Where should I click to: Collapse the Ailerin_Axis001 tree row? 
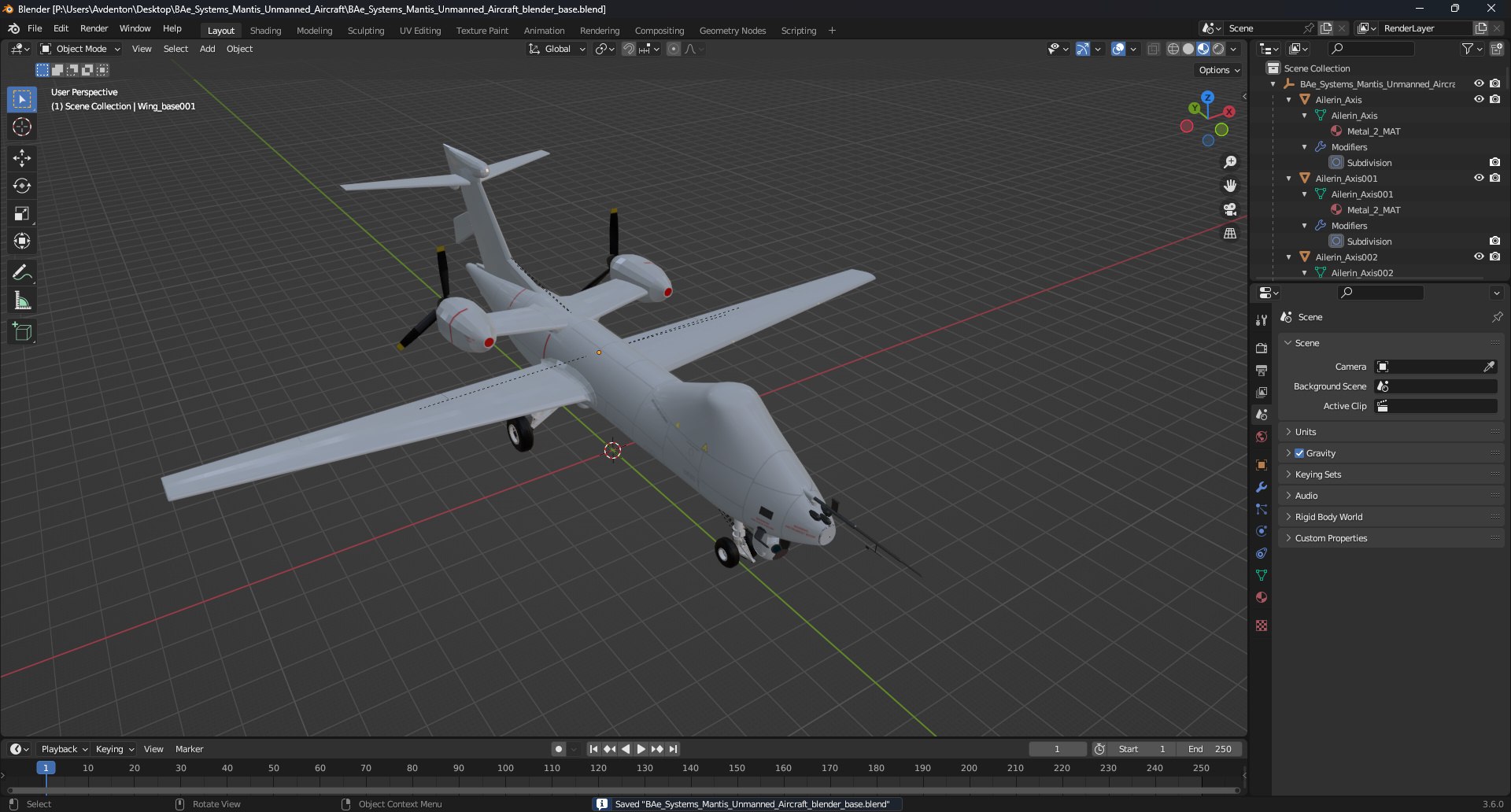(x=1289, y=179)
